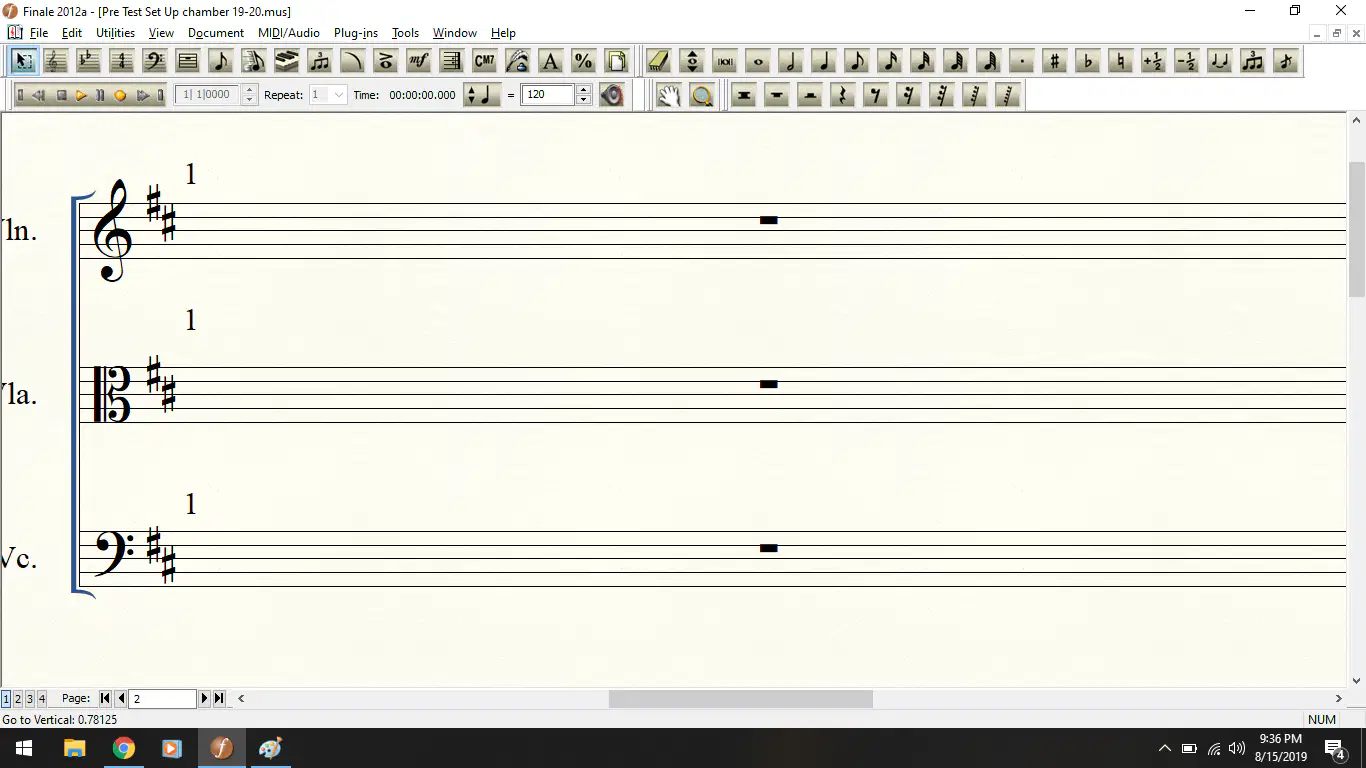Open Google Chrome from the taskbar
The width and height of the screenshot is (1366, 768).
[123, 748]
